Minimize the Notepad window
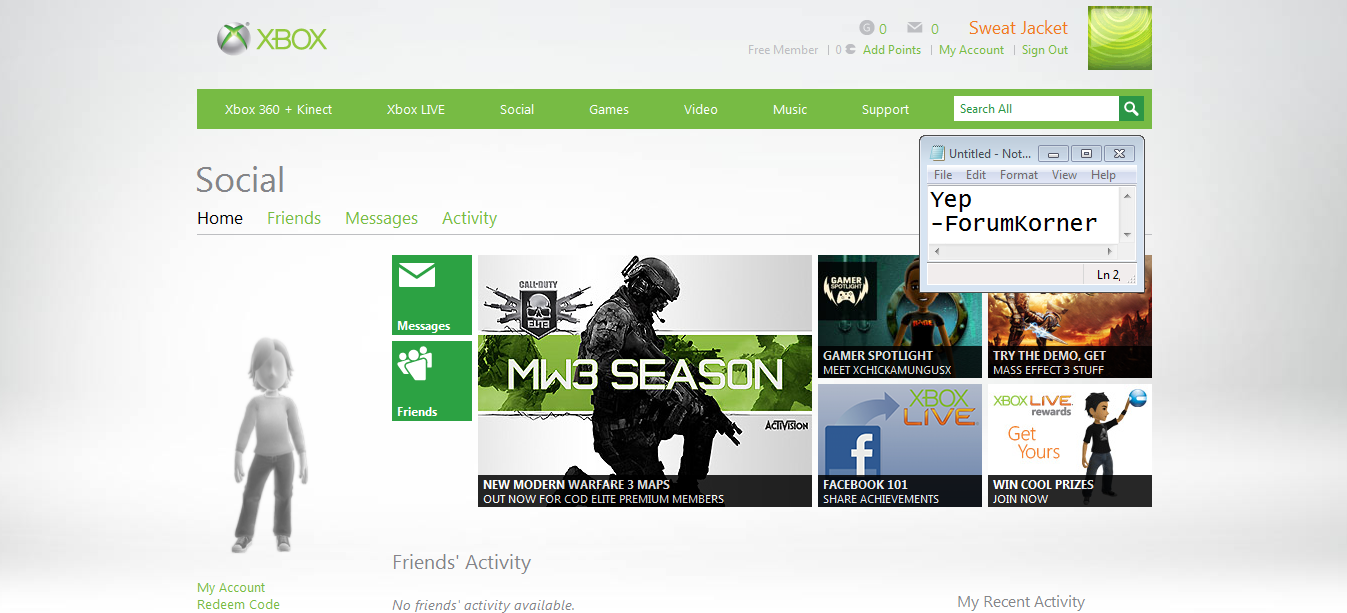Image resolution: width=1347 pixels, height=613 pixels. (1053, 154)
